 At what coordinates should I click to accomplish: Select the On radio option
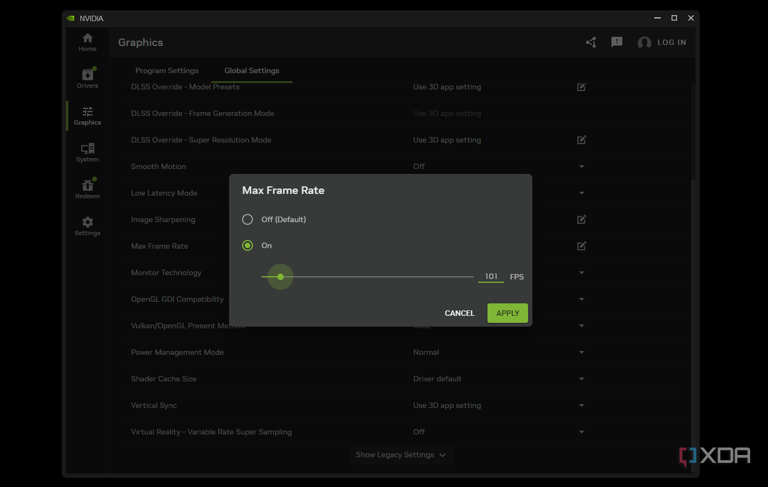pyautogui.click(x=248, y=245)
